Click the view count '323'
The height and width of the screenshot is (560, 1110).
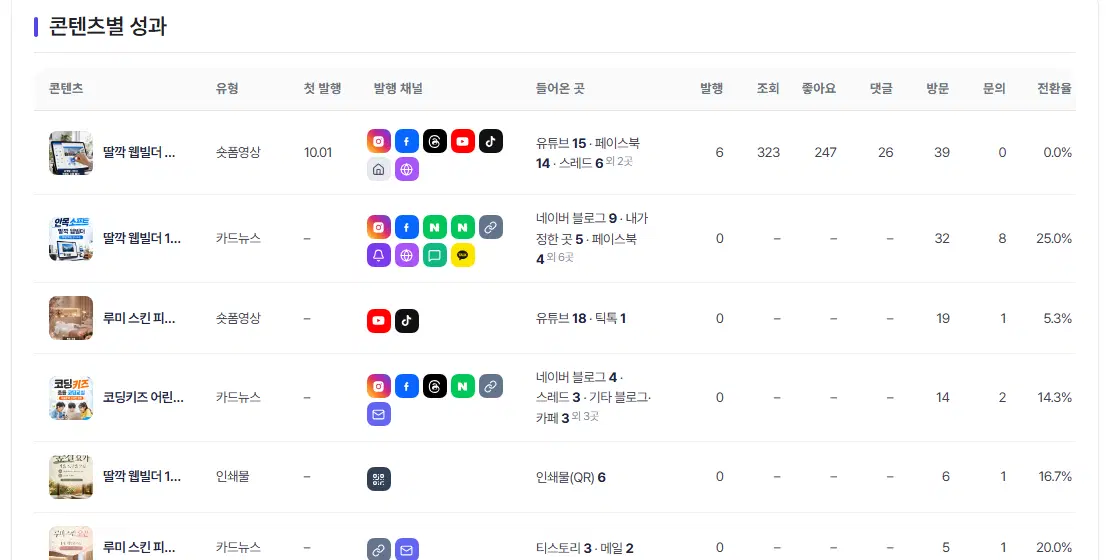(768, 152)
